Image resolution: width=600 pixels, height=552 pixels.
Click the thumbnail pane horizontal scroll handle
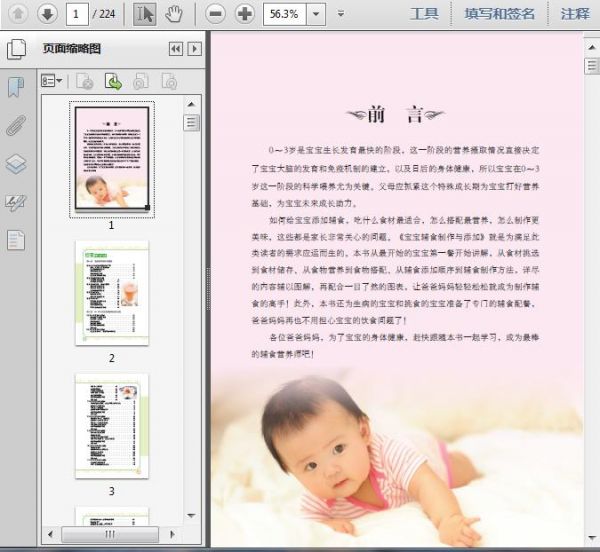[110, 534]
